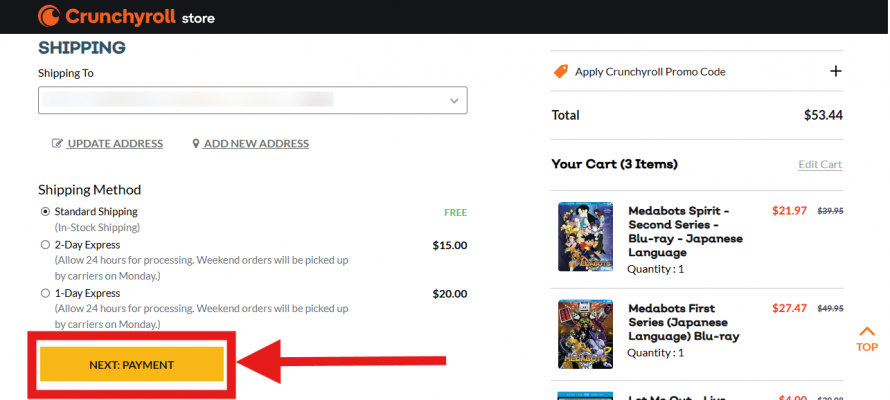
Task: Click the promo code tag icon
Action: 560,71
